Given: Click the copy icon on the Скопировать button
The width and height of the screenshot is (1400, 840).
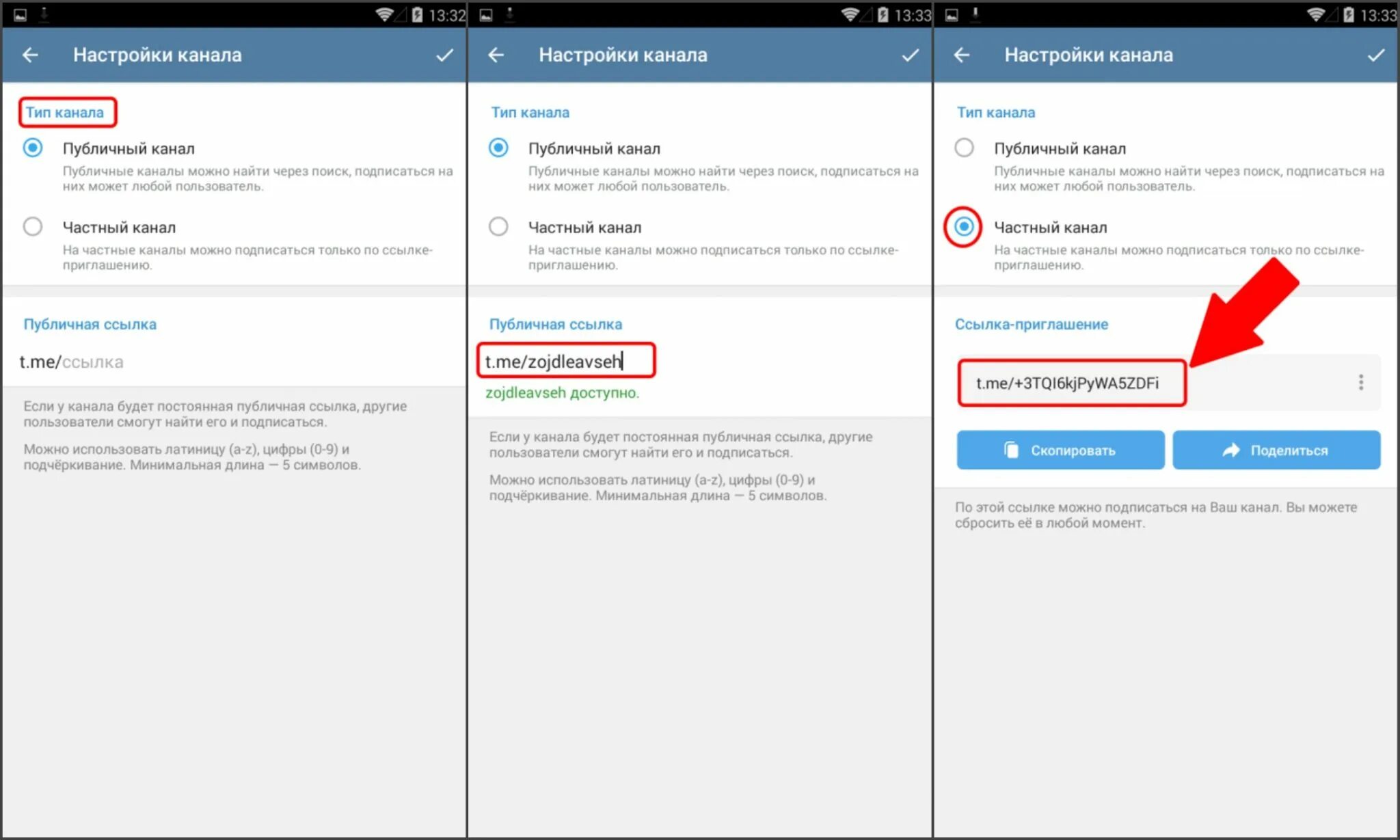Looking at the screenshot, I should click(x=1012, y=450).
